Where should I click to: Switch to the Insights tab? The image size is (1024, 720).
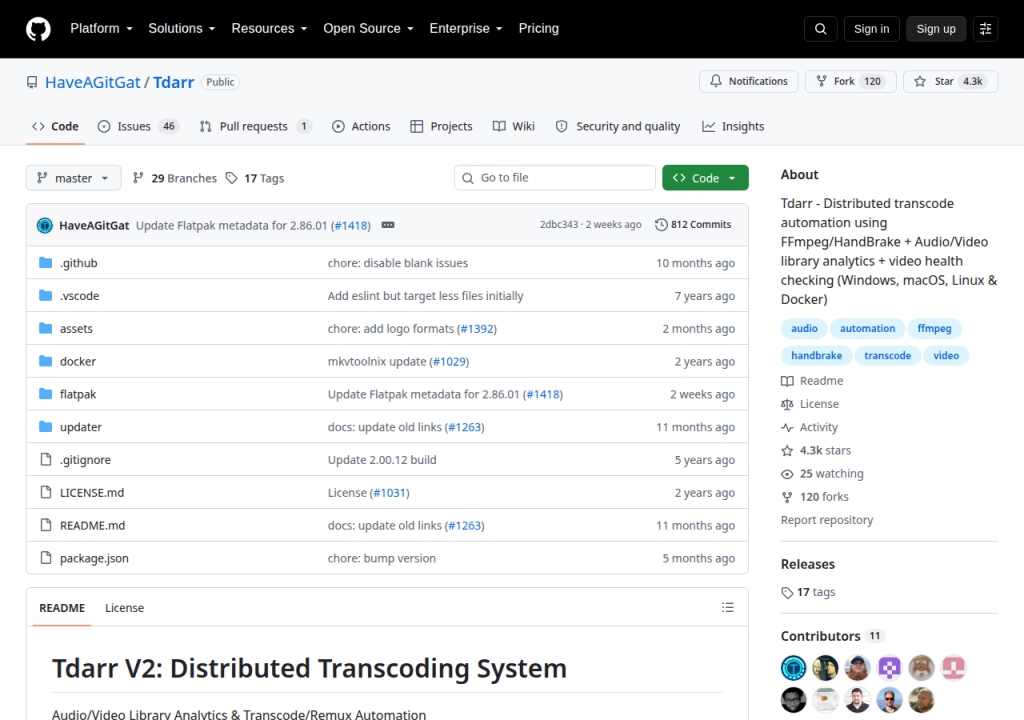pyautogui.click(x=733, y=127)
